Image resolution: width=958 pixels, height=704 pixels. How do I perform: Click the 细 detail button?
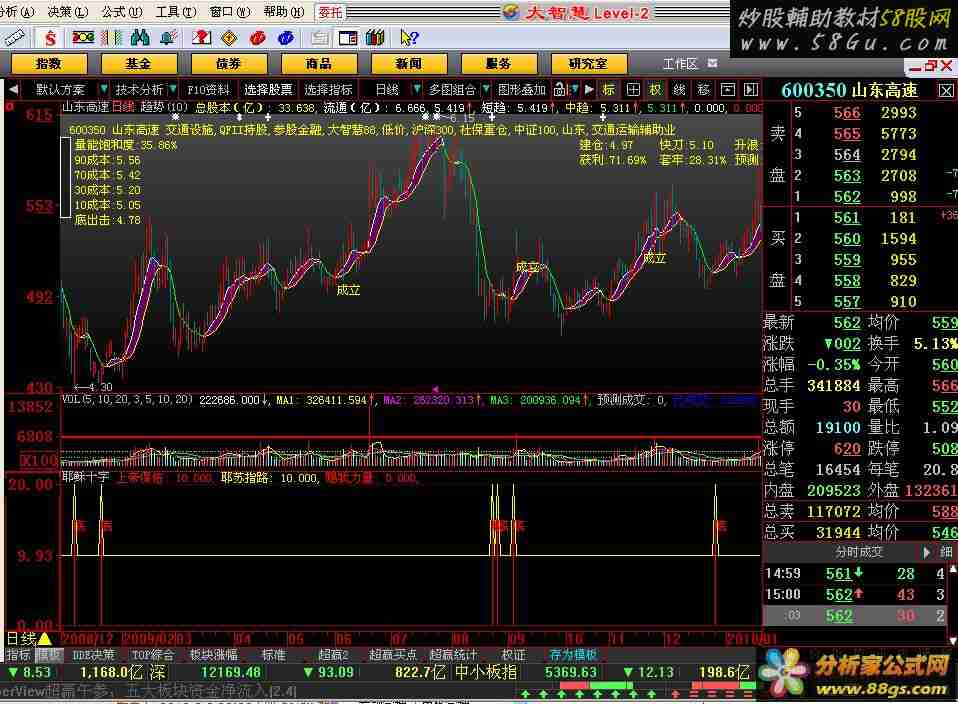coord(946,552)
